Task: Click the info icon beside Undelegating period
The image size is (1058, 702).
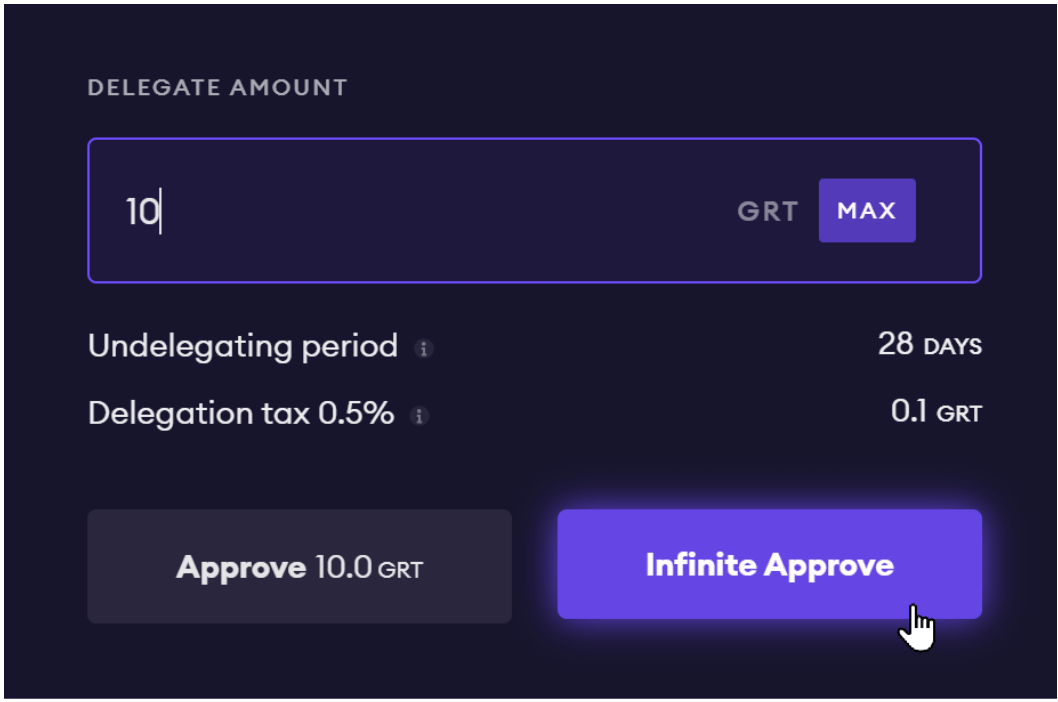Action: pos(424,349)
